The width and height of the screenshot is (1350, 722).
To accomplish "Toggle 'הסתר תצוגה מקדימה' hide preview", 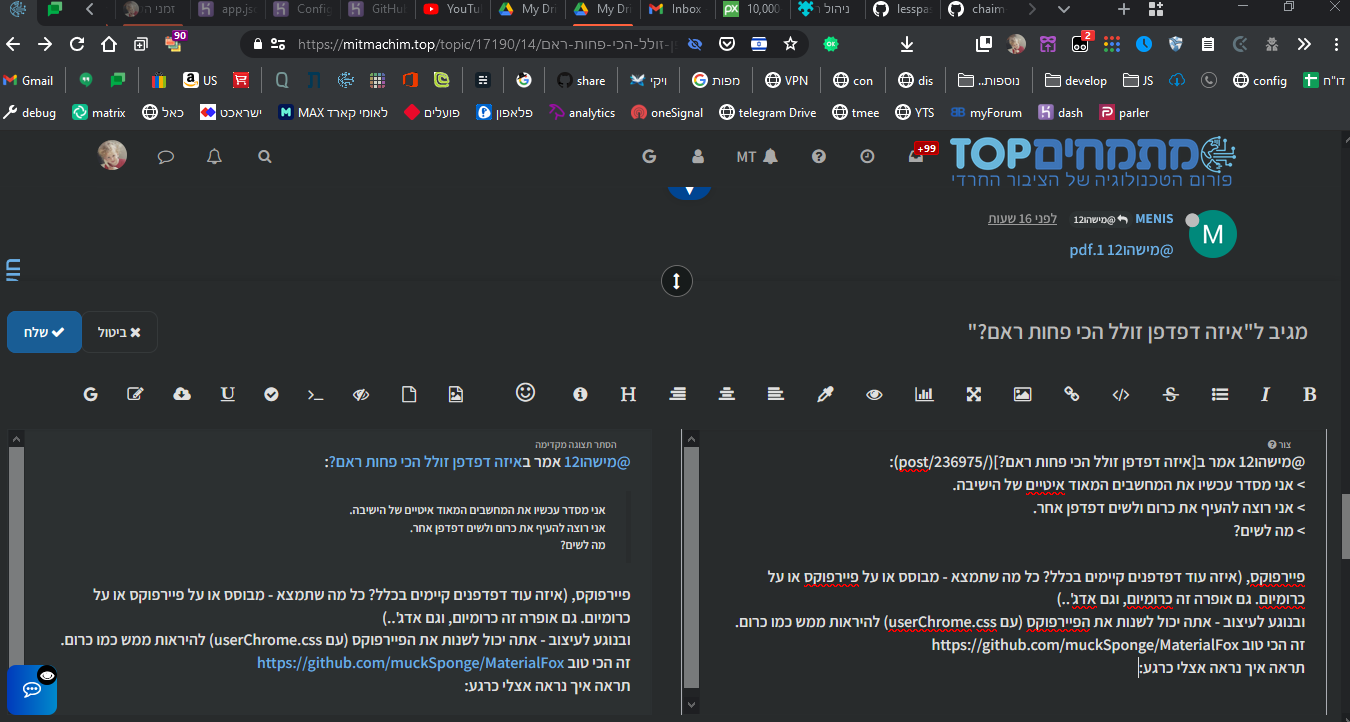I will [576, 444].
